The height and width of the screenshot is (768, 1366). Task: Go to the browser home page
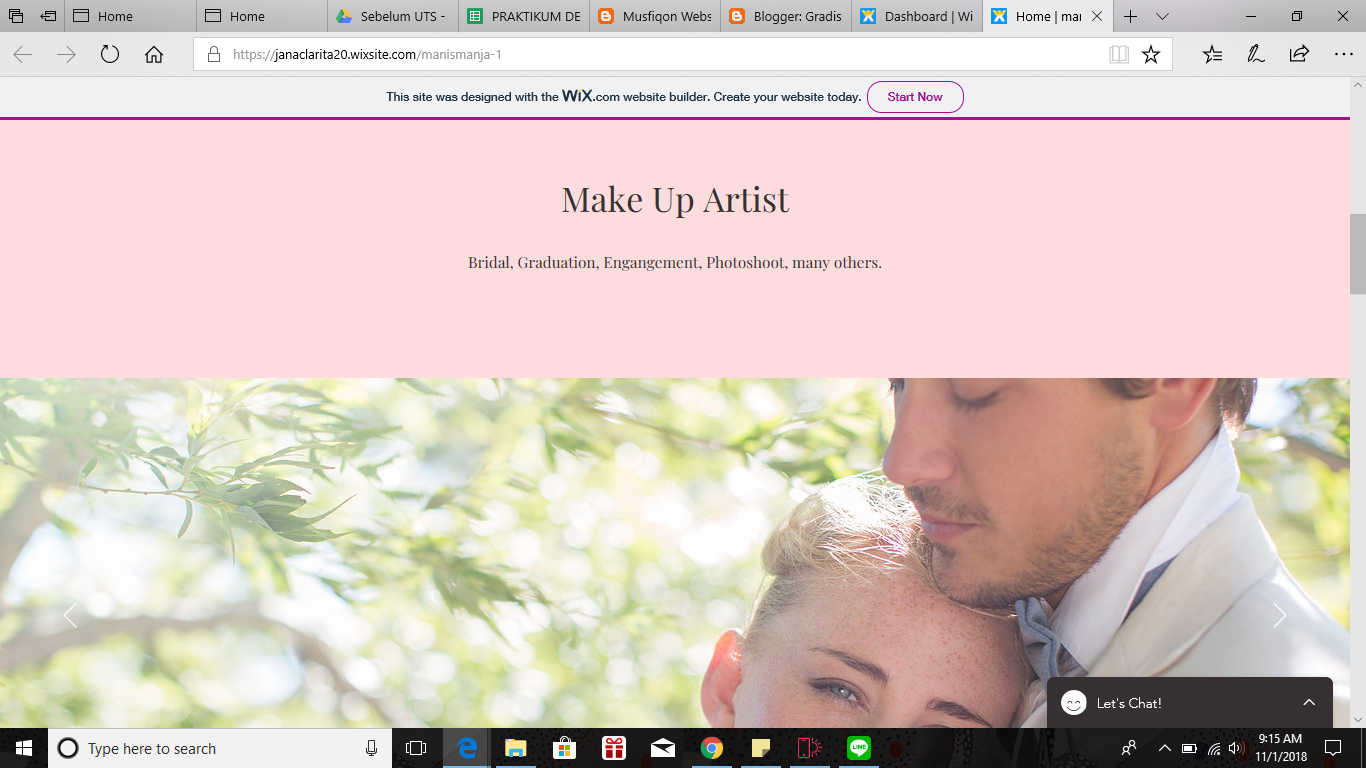(x=154, y=55)
